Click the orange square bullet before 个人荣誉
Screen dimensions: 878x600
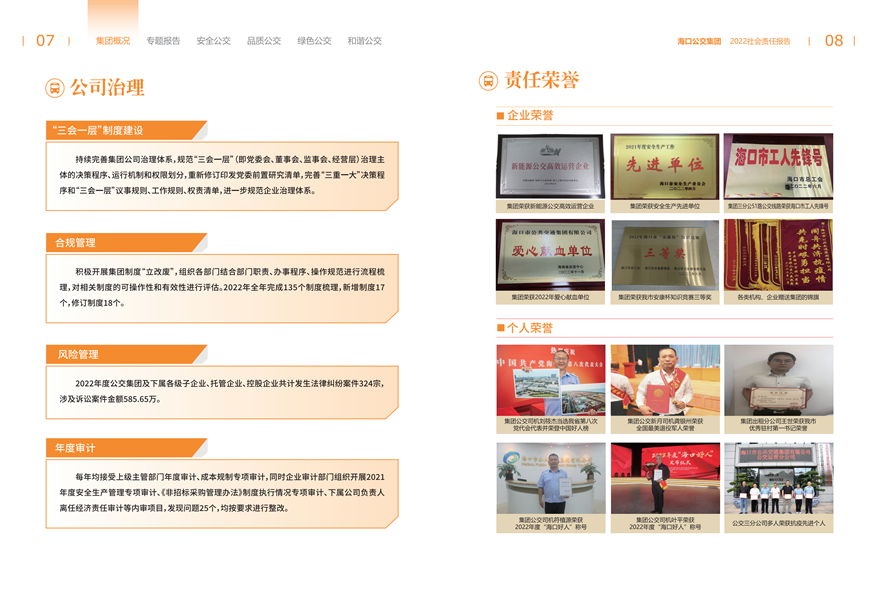[500, 328]
